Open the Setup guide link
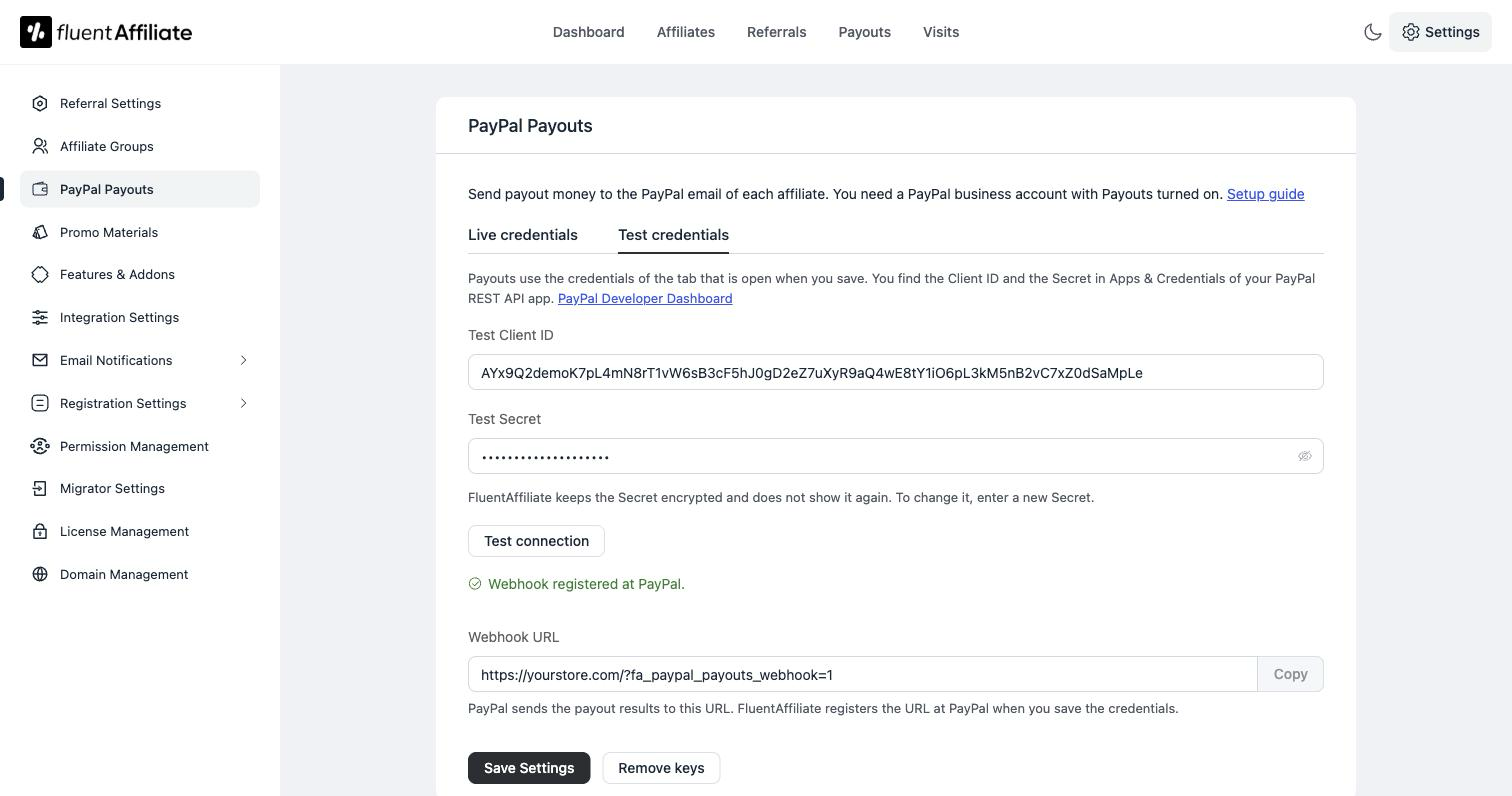 pyautogui.click(x=1265, y=194)
